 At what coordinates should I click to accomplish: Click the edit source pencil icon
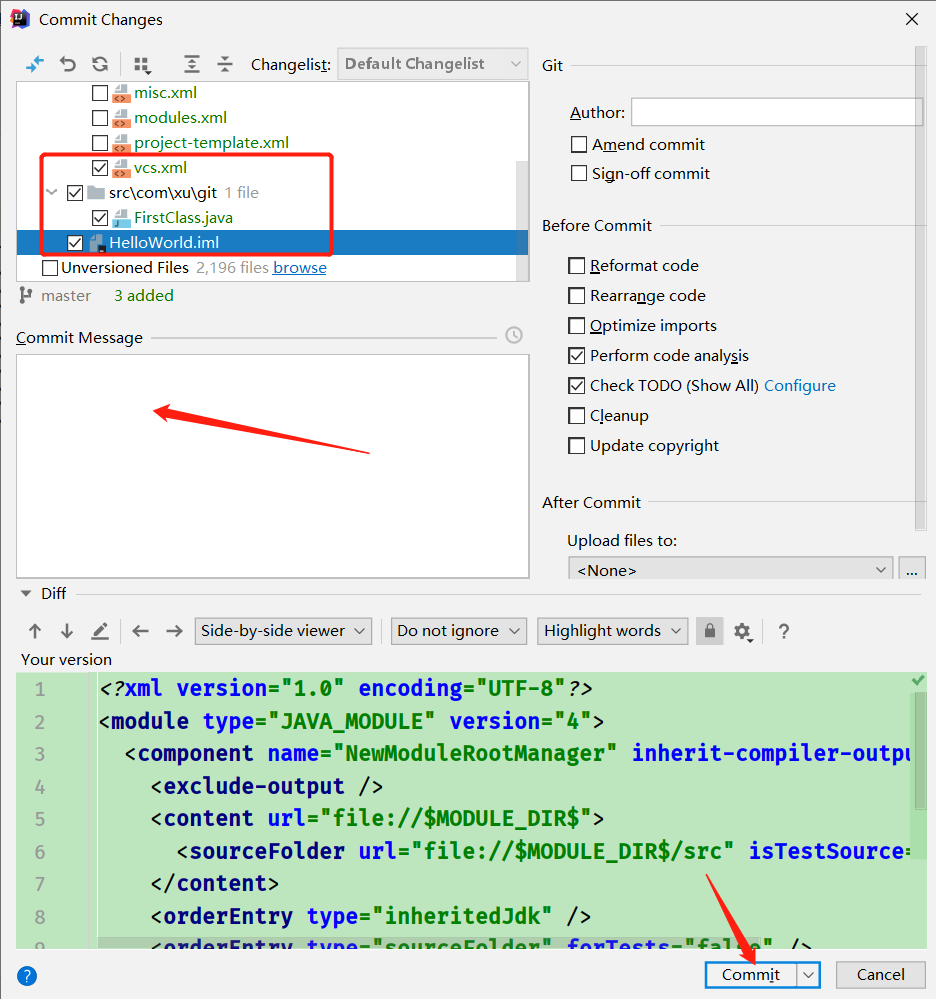[x=100, y=631]
